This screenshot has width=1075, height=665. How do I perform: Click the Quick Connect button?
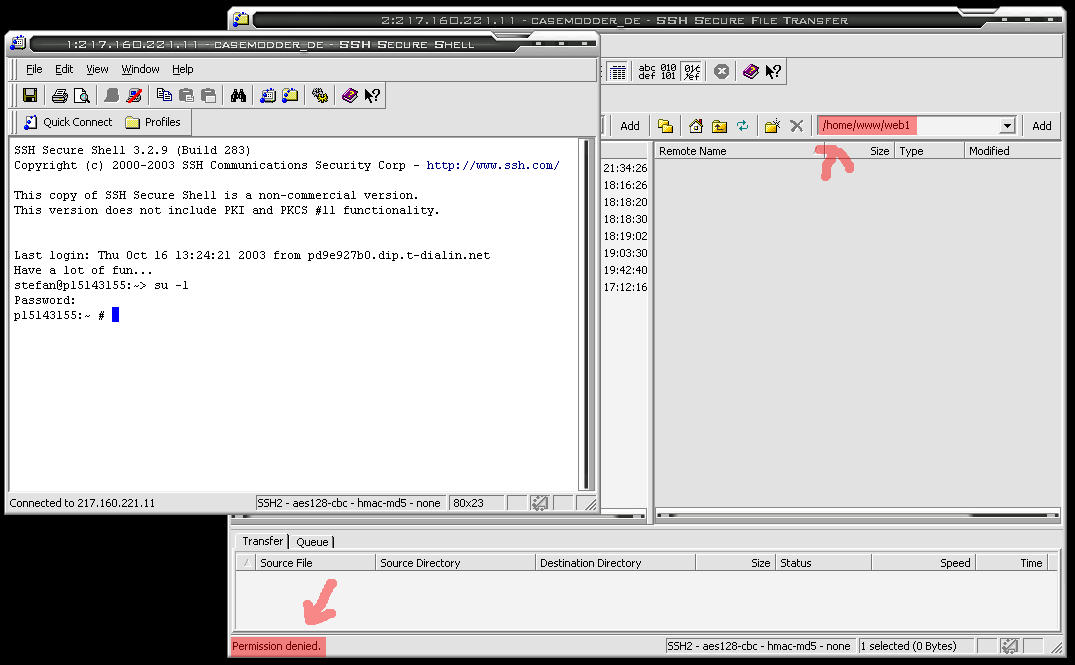point(67,122)
